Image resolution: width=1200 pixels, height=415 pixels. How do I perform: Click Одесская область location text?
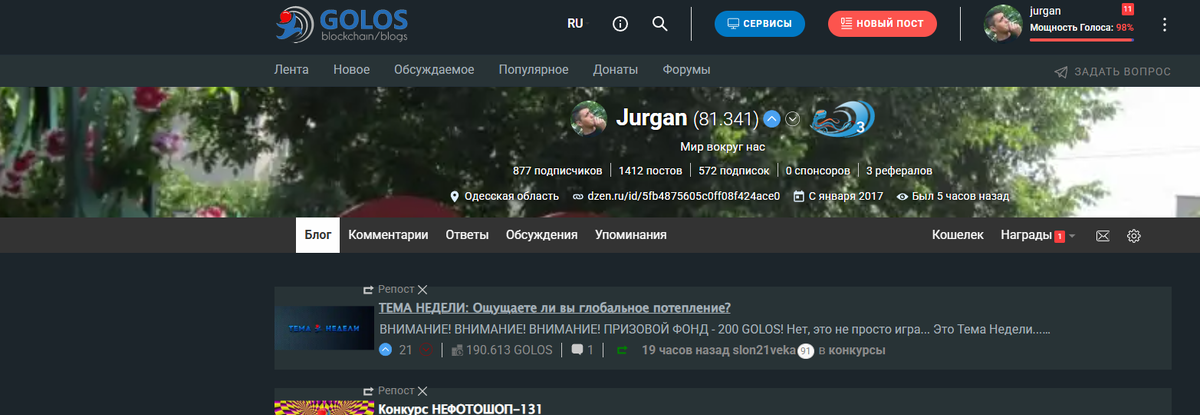511,196
